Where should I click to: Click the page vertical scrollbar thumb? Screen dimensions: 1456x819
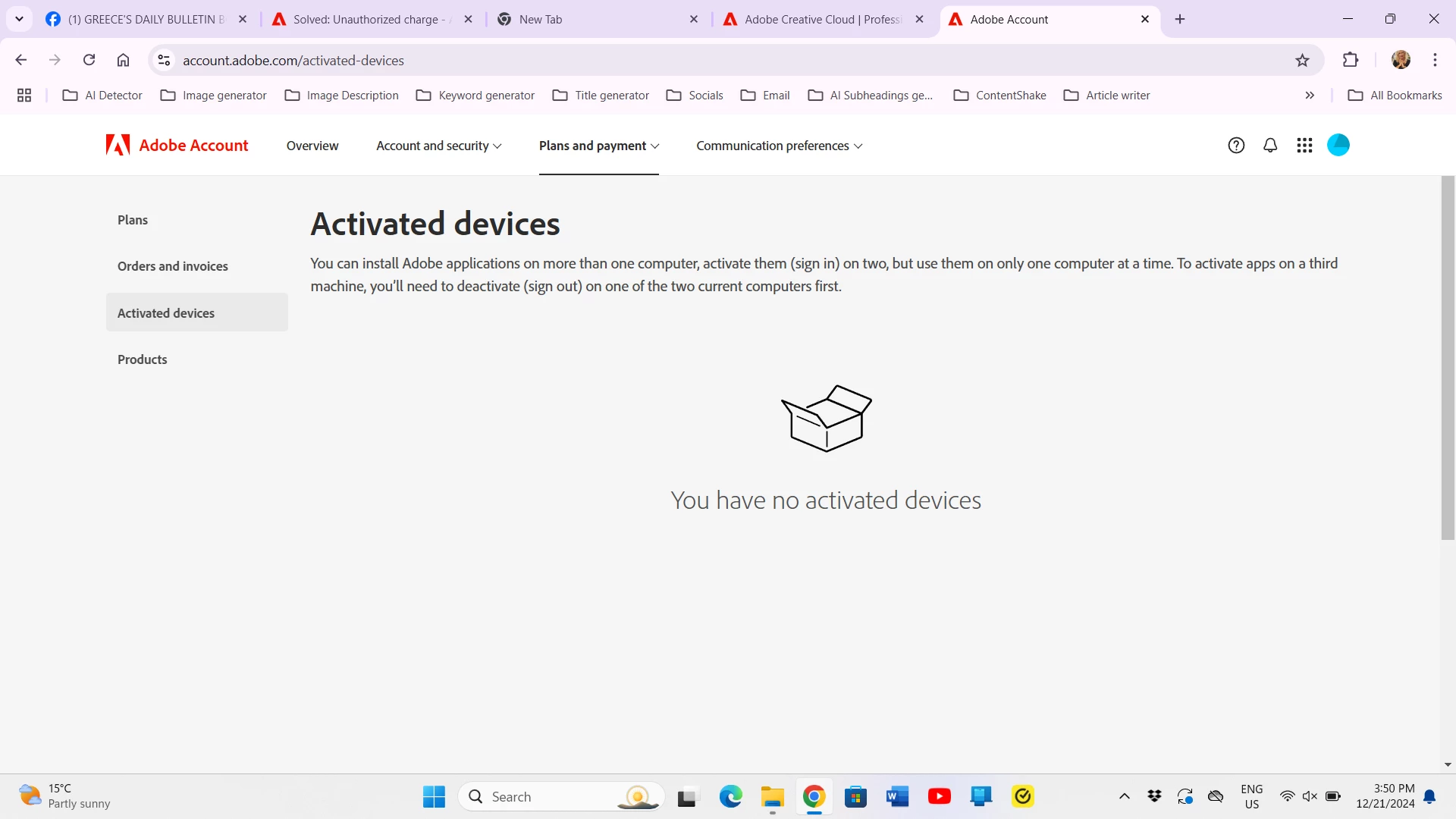(1448, 358)
